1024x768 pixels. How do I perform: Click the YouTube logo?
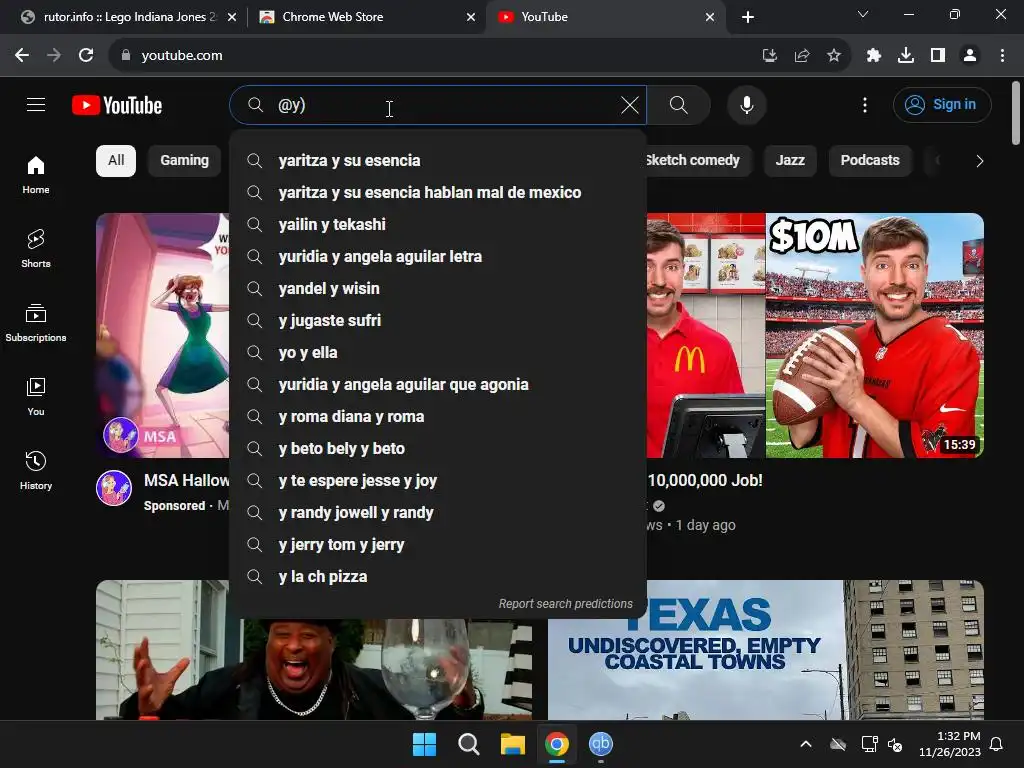pyautogui.click(x=117, y=105)
